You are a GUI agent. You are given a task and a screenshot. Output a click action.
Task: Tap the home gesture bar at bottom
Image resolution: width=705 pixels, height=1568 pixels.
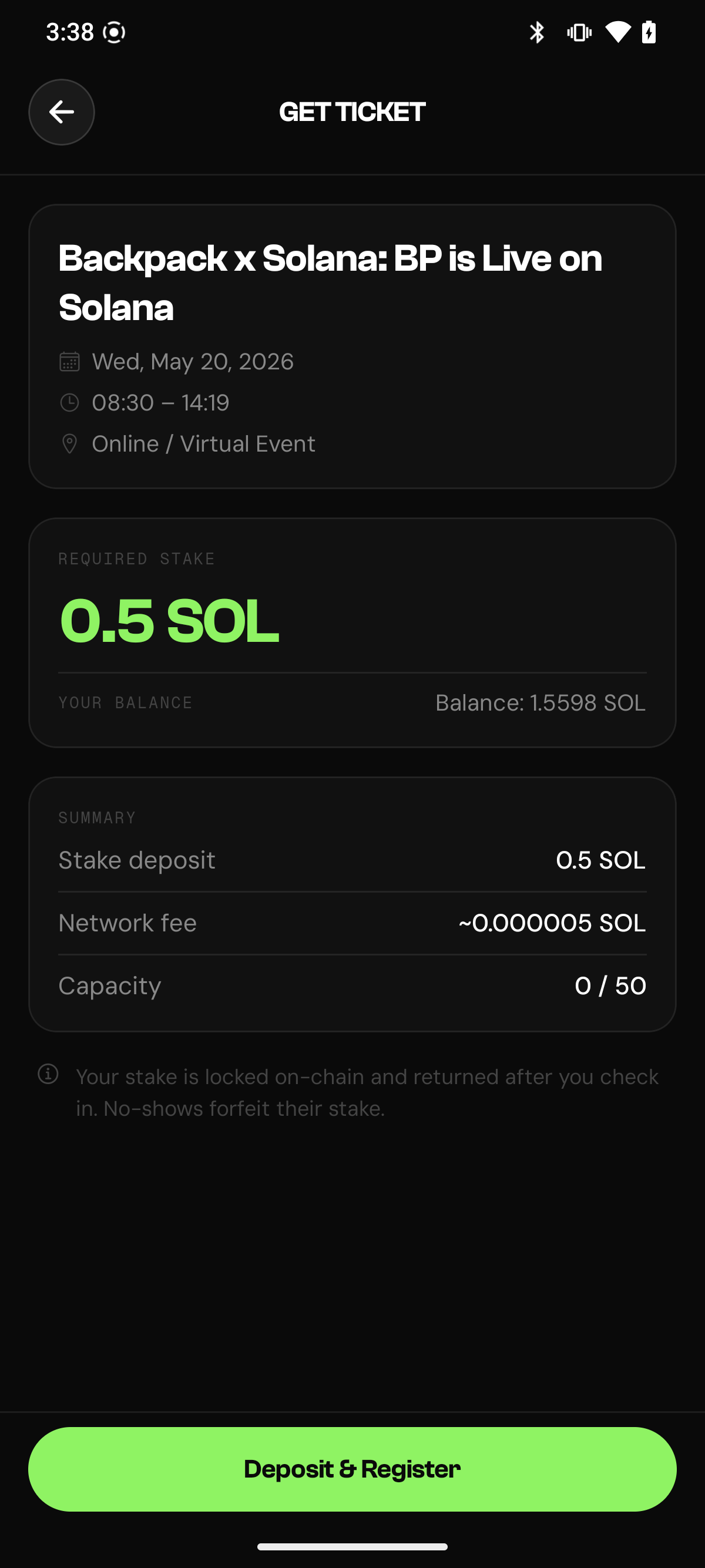352,1546
